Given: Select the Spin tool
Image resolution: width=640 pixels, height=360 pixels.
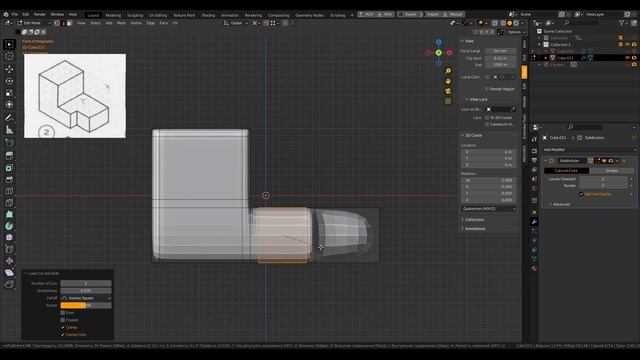Looking at the screenshot, I should pyautogui.click(x=9, y=226).
